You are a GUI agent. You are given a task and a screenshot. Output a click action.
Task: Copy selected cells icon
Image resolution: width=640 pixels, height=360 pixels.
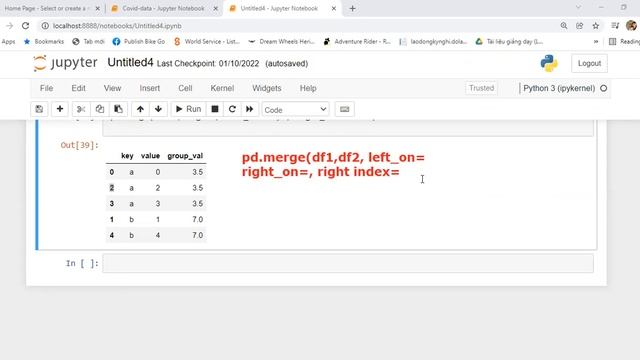click(x=100, y=109)
